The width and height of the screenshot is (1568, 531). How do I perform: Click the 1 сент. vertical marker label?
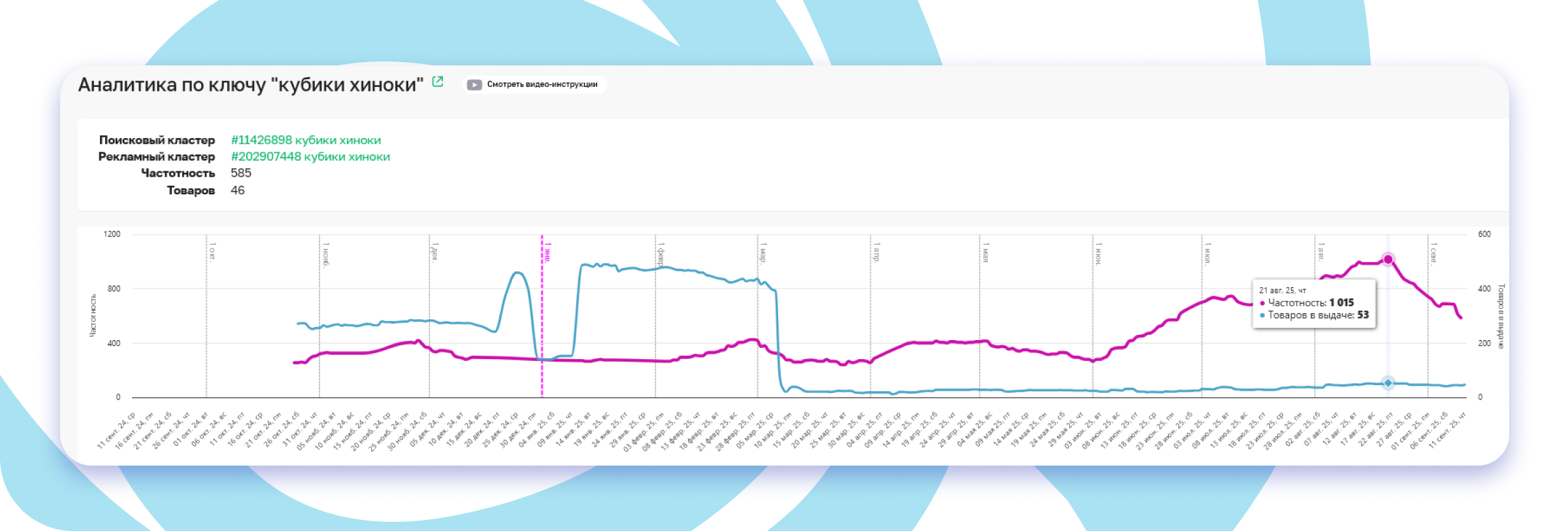(x=1433, y=254)
